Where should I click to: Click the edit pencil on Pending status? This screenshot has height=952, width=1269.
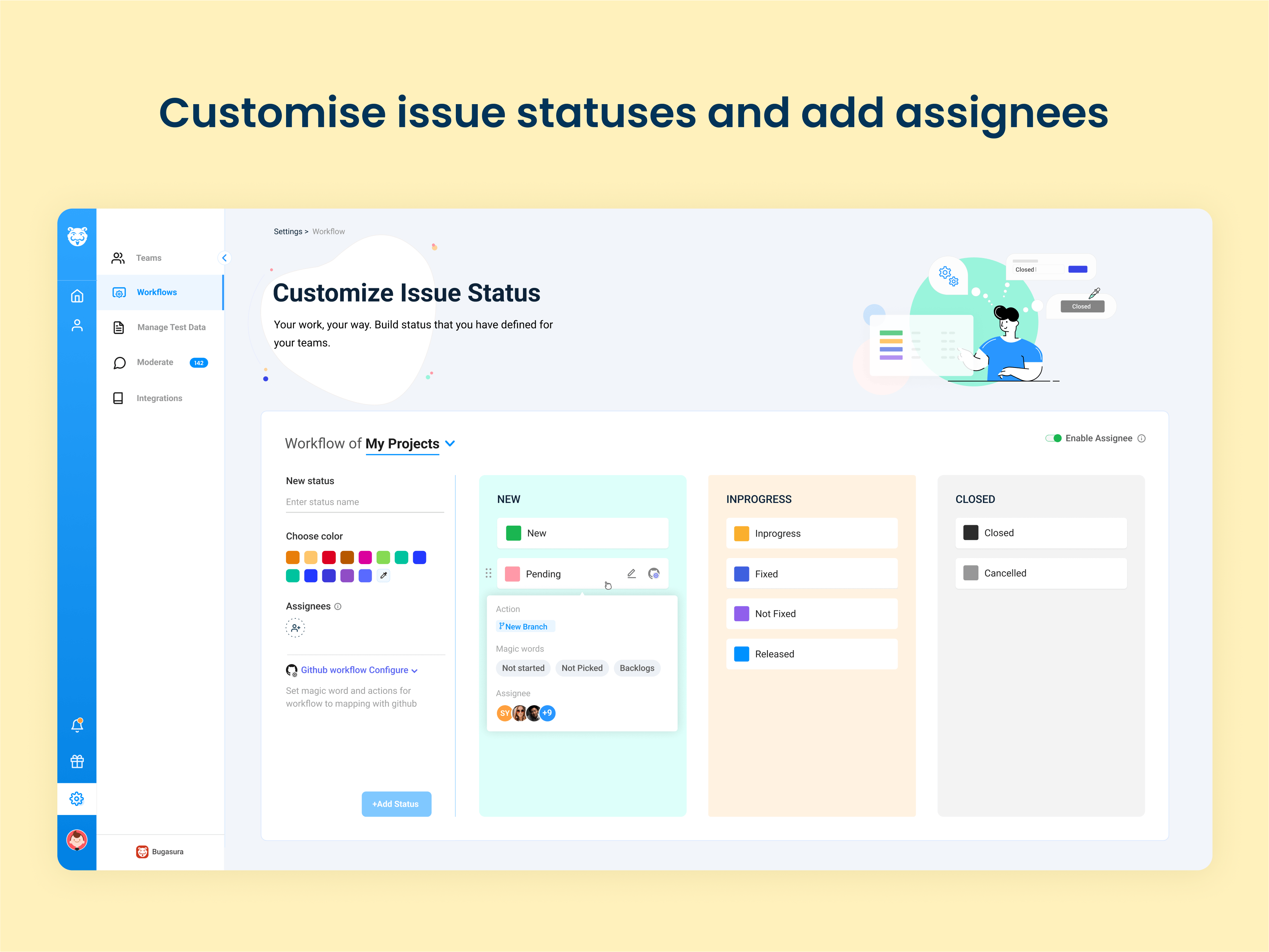(632, 573)
